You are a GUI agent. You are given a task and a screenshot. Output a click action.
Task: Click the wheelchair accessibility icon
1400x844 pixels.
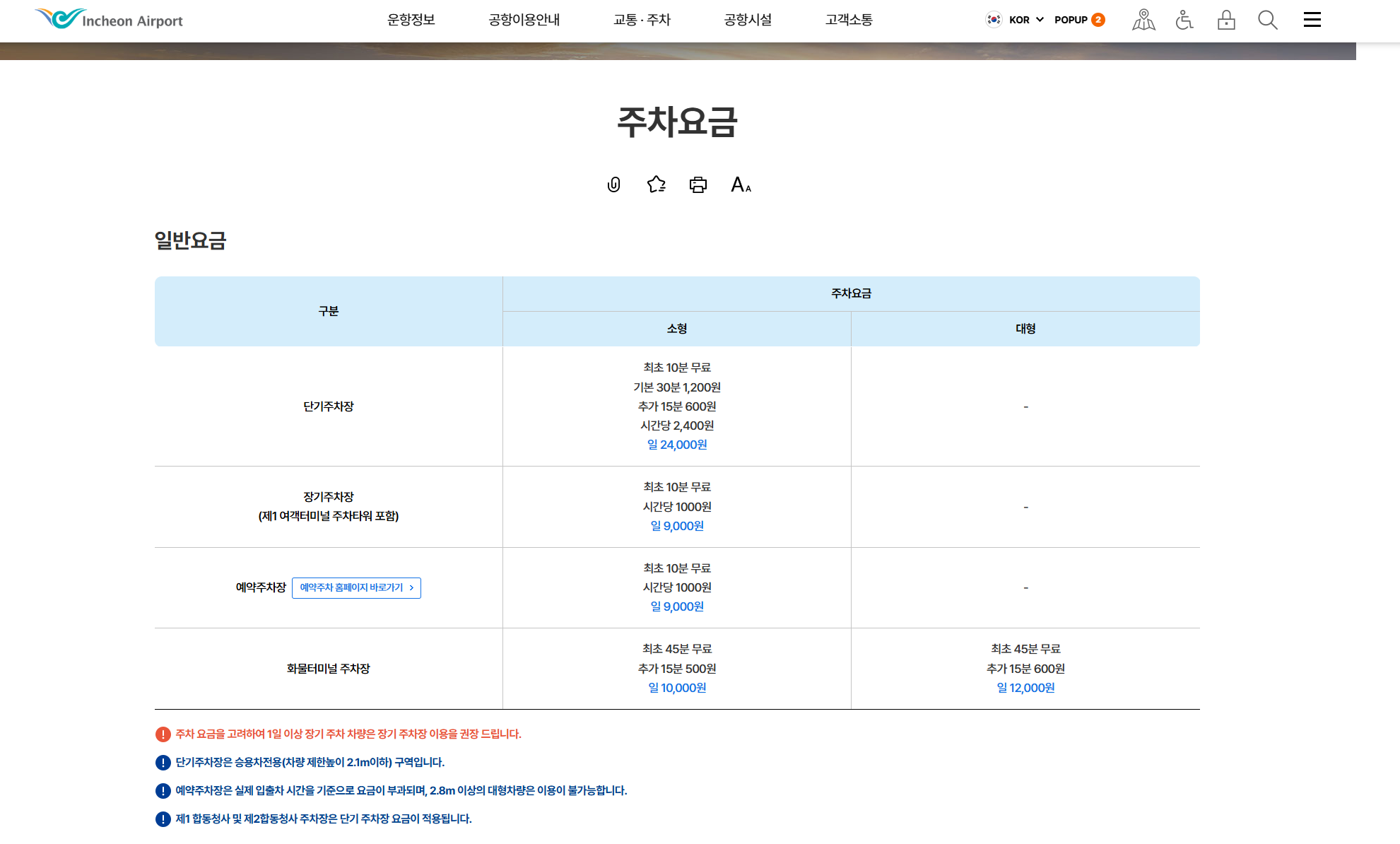tap(1184, 20)
